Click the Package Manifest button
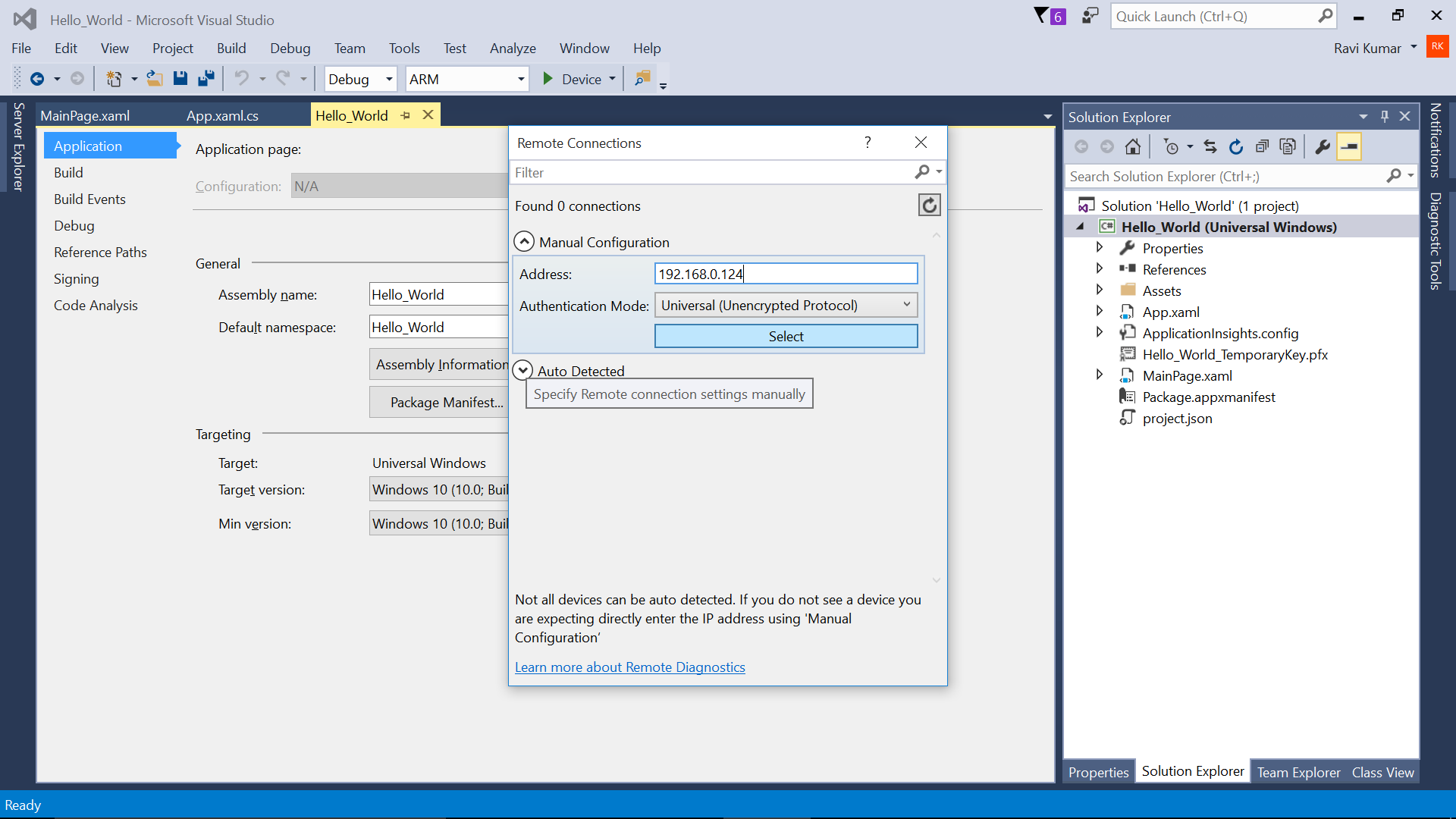 coord(438,402)
